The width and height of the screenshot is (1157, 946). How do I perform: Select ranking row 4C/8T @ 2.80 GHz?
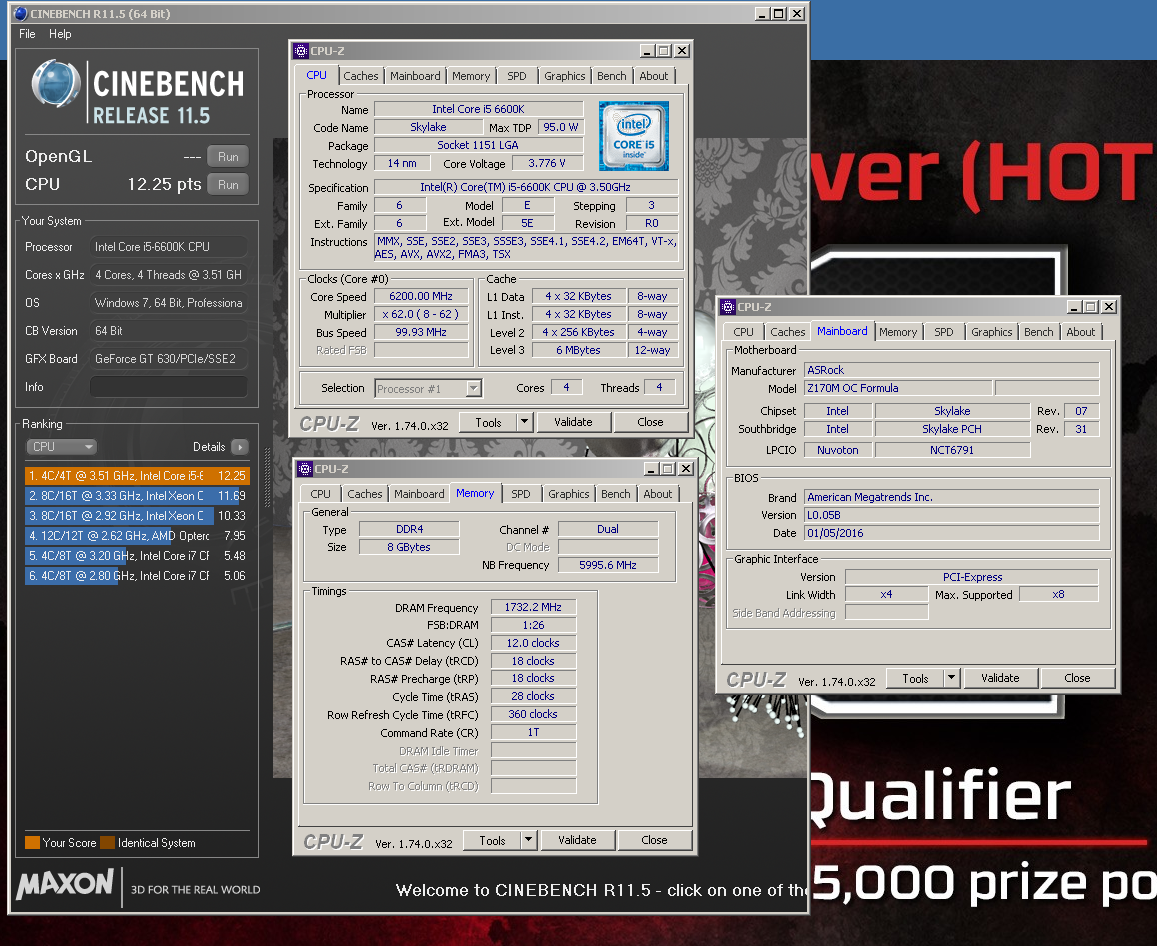137,576
